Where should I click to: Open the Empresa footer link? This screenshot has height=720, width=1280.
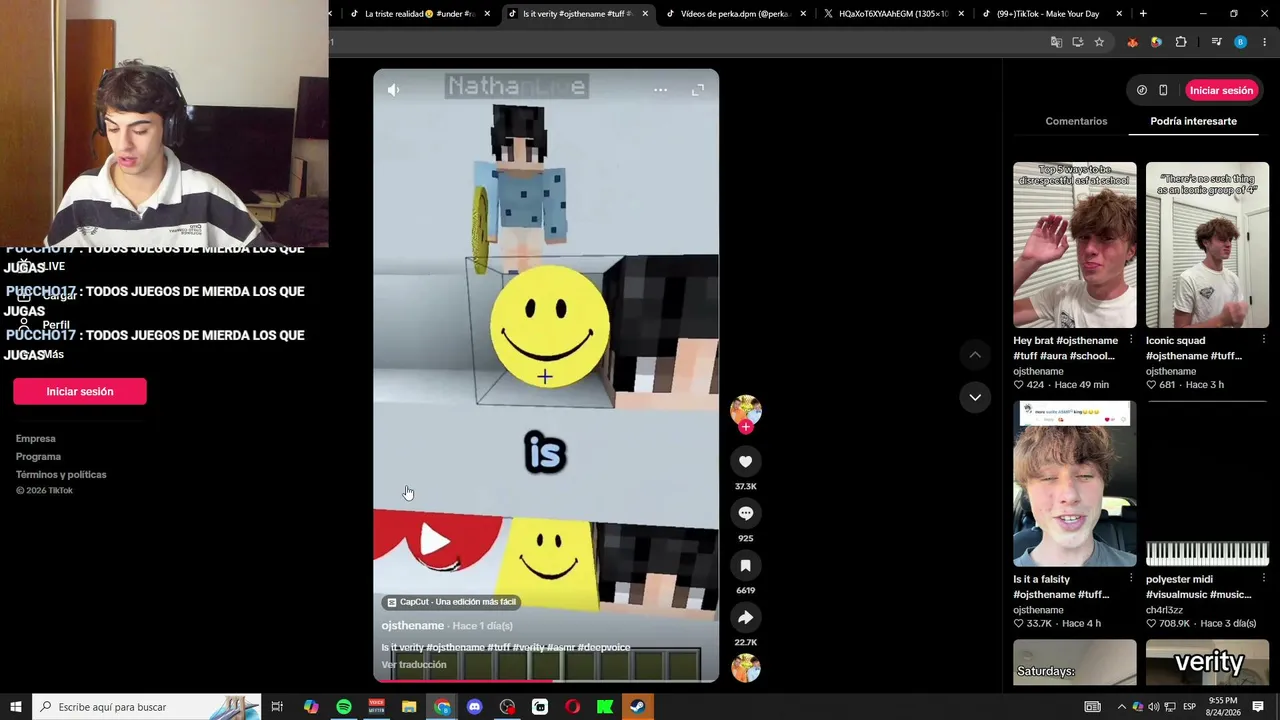coord(36,439)
